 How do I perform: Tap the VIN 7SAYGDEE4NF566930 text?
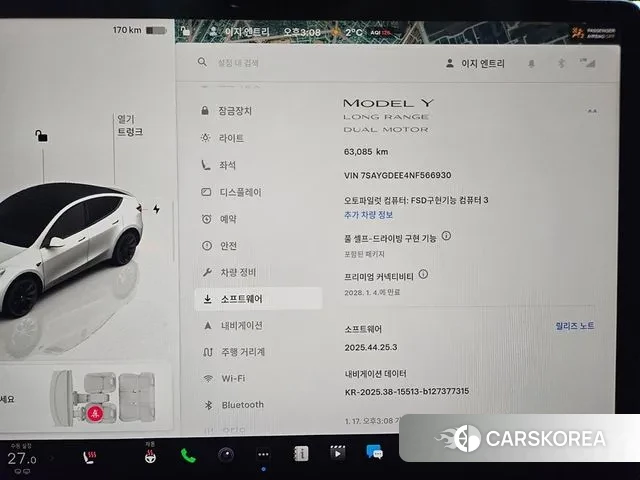(x=397, y=176)
